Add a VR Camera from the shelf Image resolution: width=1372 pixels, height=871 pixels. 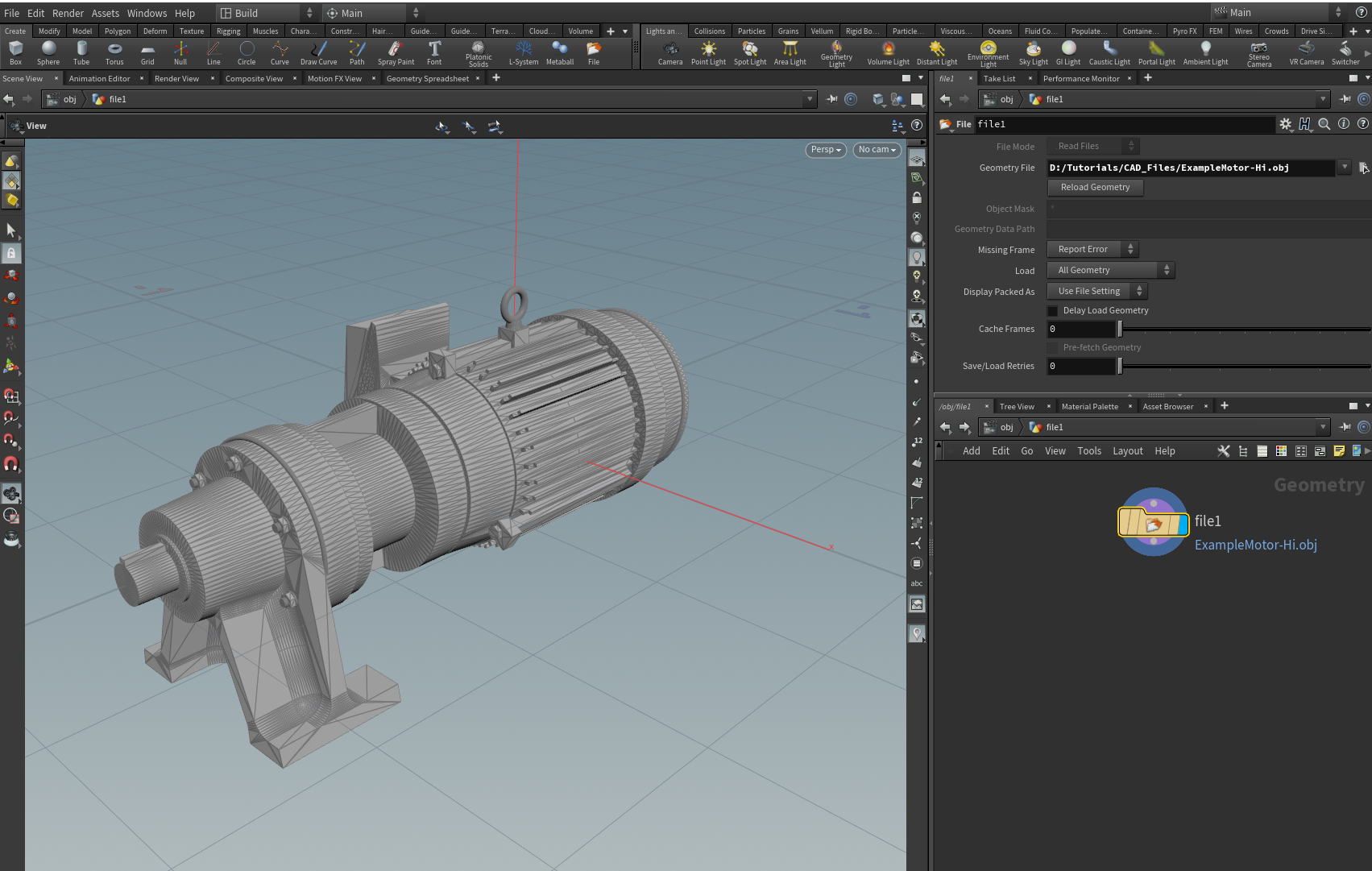1306,52
